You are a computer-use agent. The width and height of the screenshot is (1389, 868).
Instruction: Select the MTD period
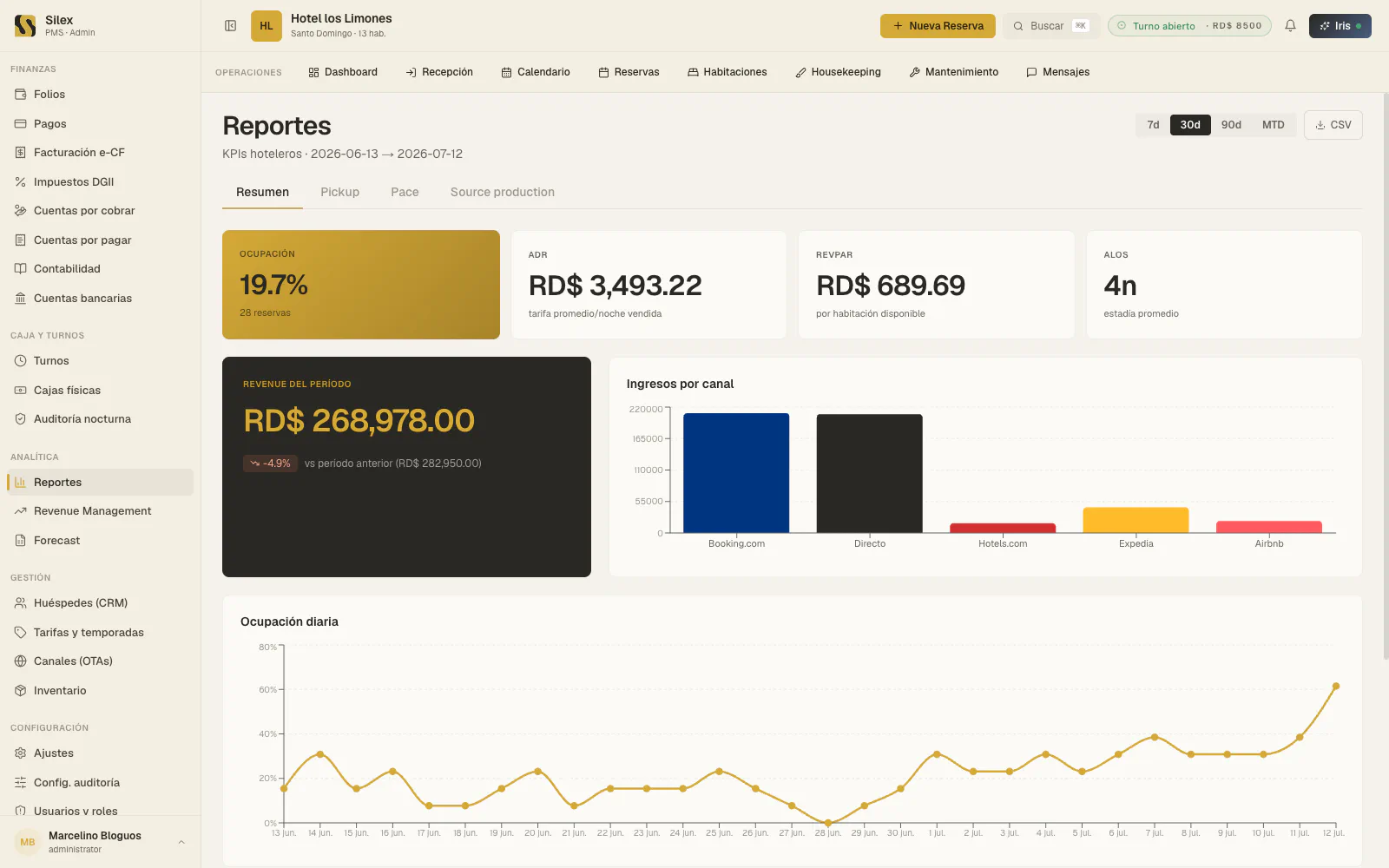click(1273, 125)
